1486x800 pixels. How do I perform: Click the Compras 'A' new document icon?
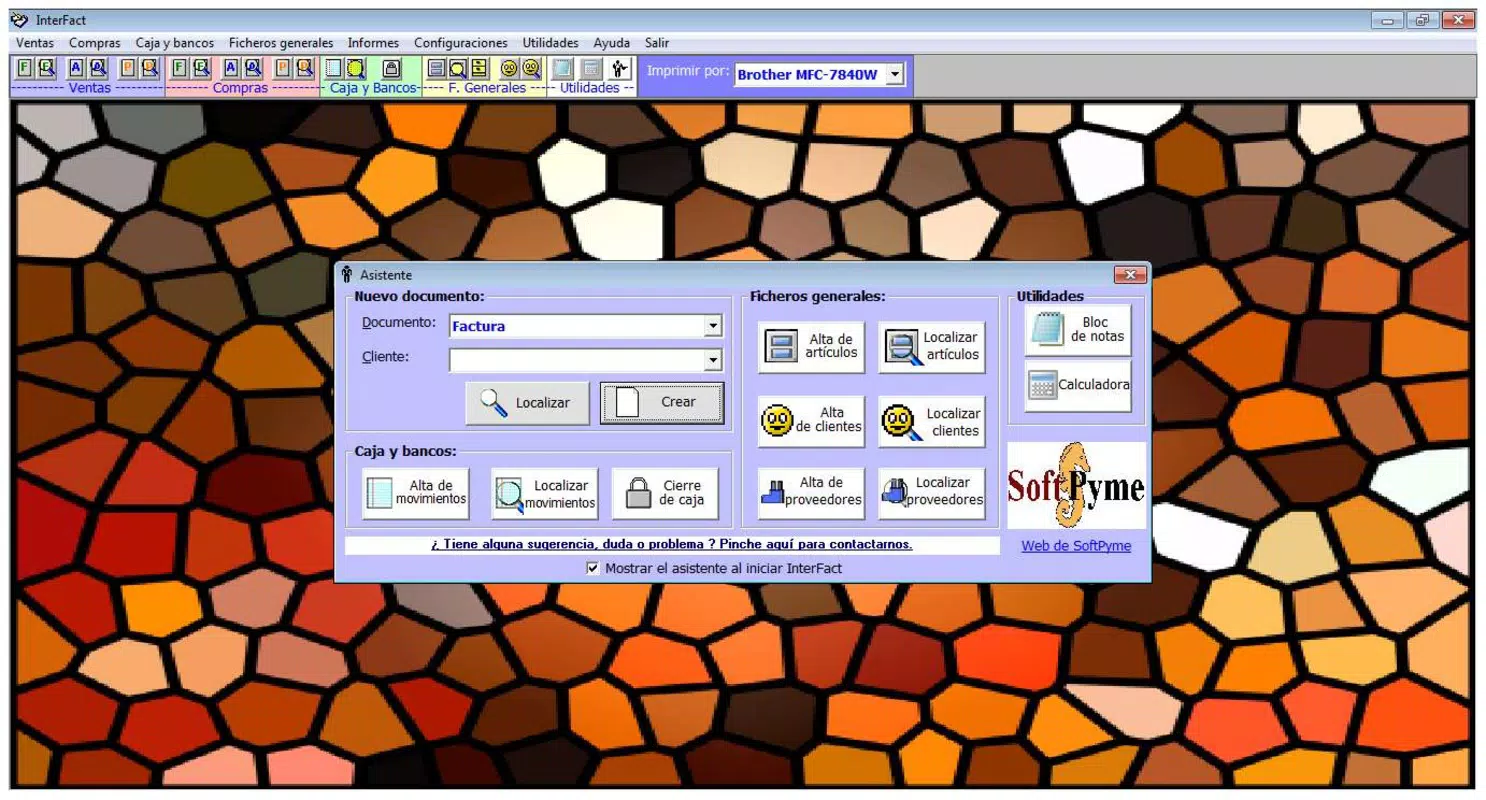(231, 67)
